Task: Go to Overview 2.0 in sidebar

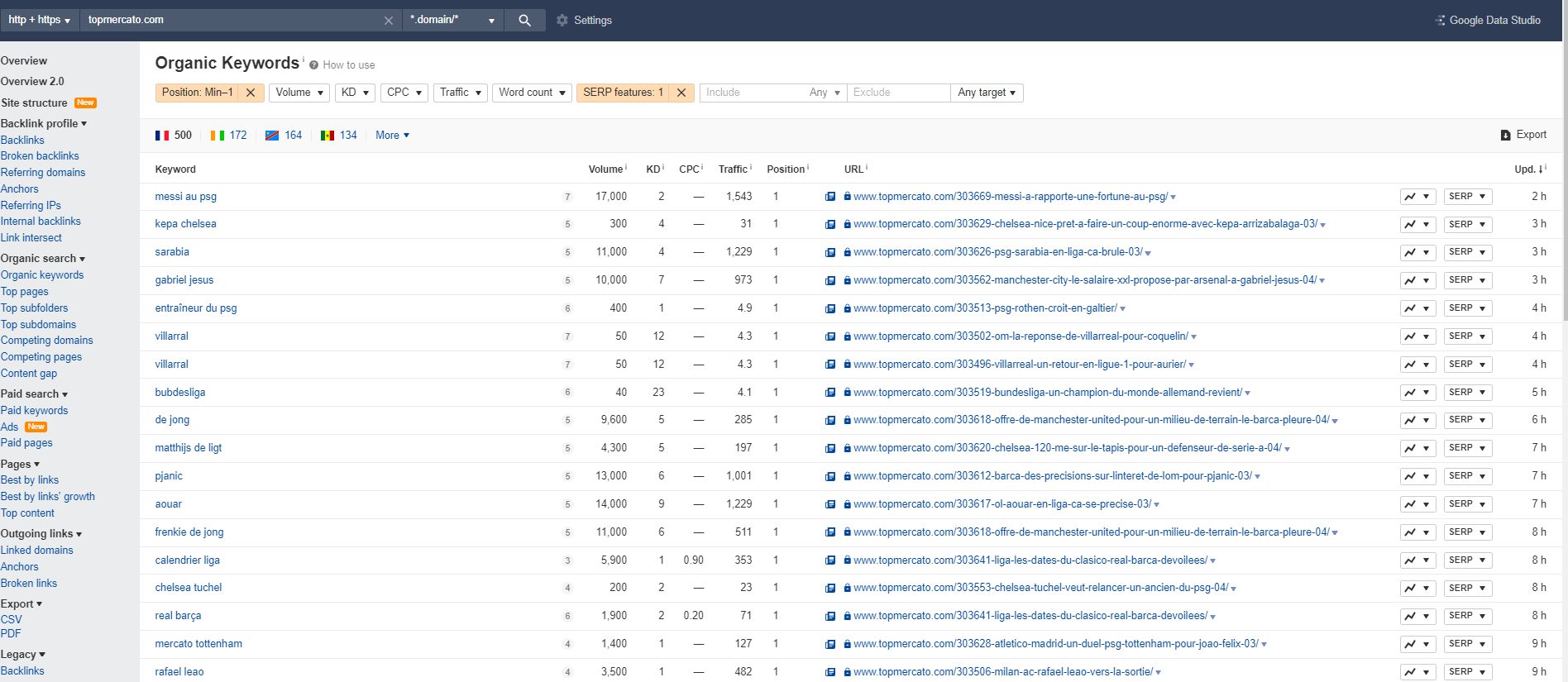Action: tap(32, 82)
